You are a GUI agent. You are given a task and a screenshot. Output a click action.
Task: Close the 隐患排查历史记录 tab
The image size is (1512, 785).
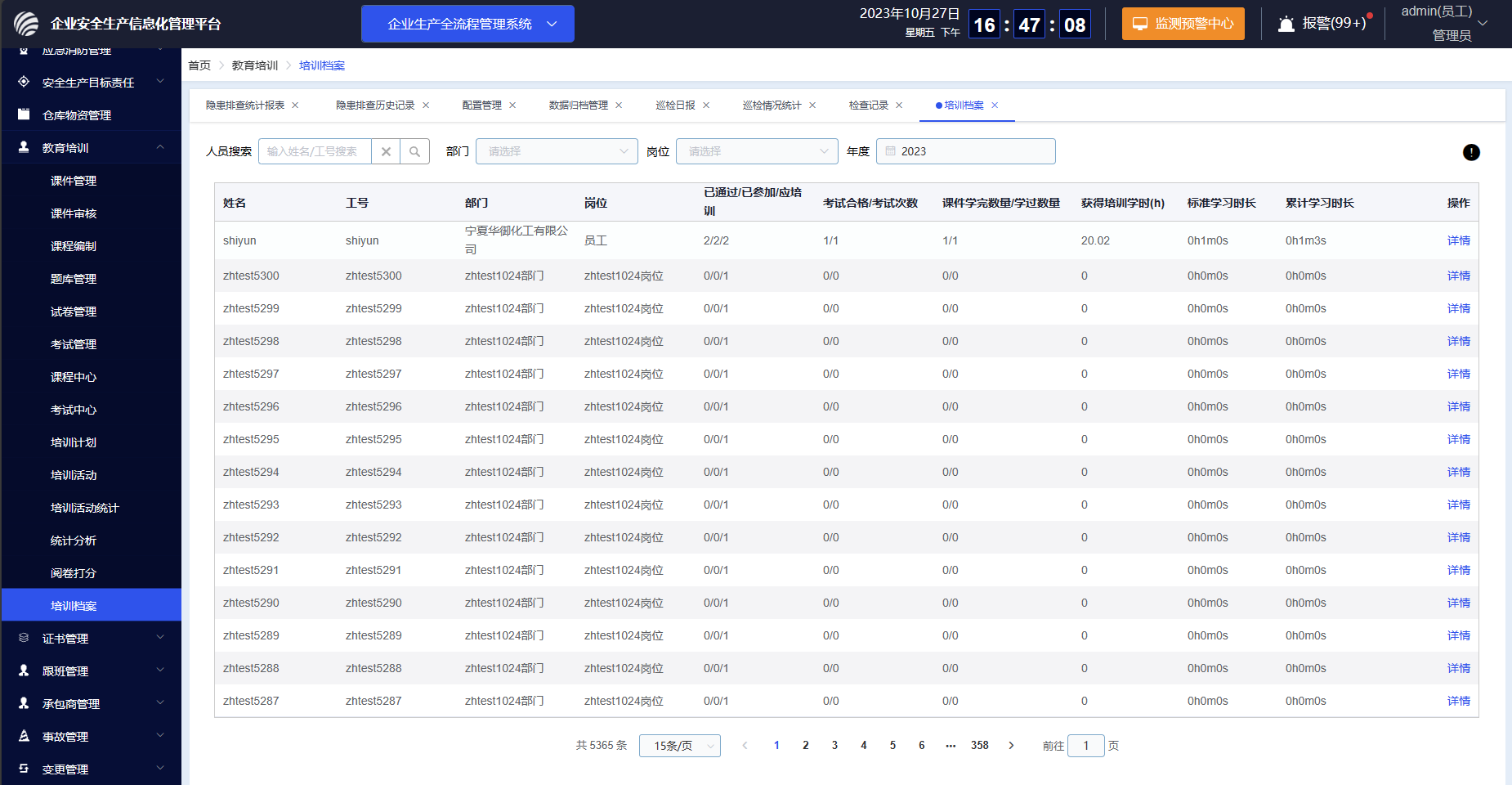point(426,105)
